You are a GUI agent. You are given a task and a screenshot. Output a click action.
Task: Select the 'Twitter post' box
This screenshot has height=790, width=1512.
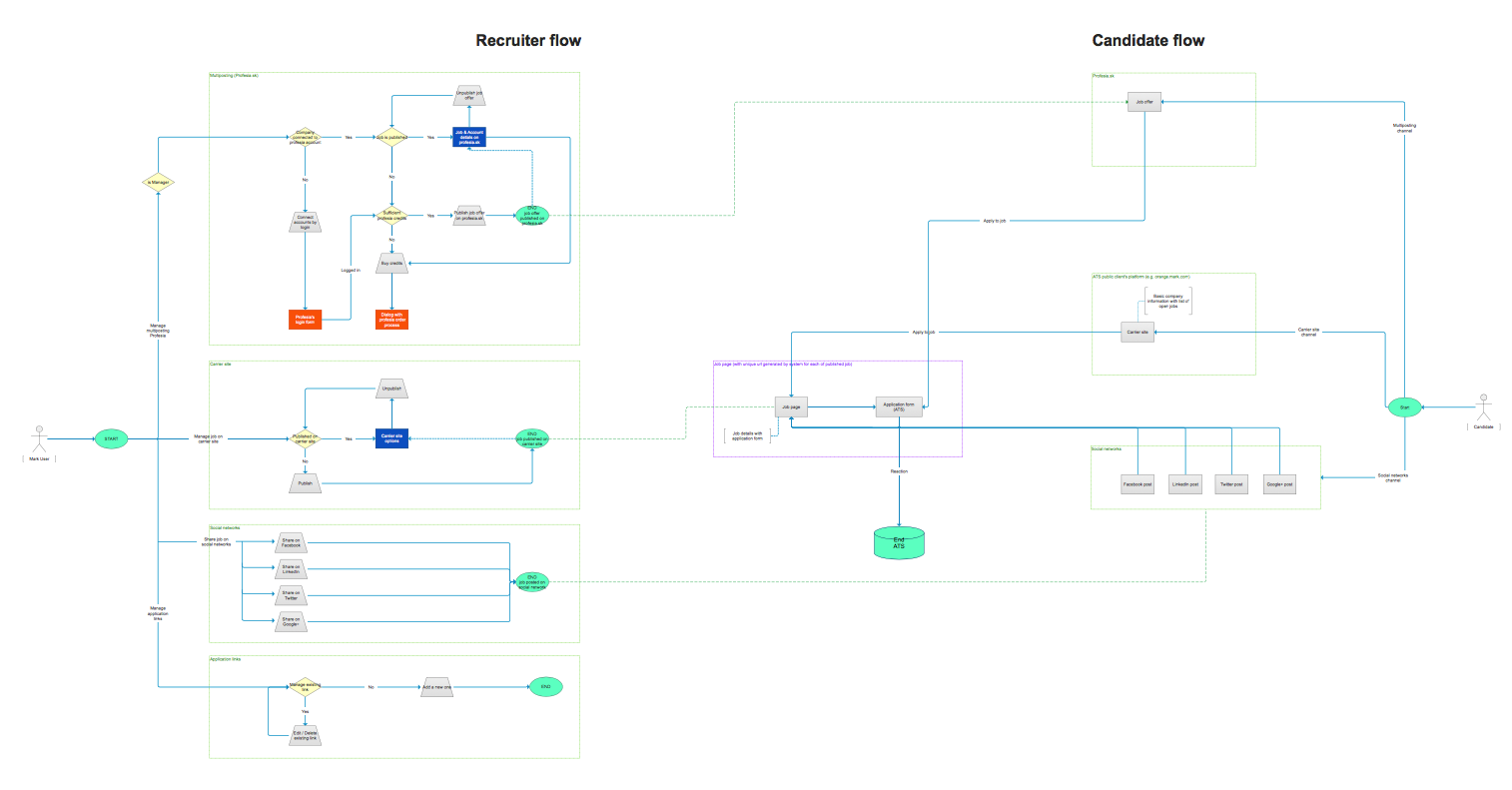point(1231,484)
